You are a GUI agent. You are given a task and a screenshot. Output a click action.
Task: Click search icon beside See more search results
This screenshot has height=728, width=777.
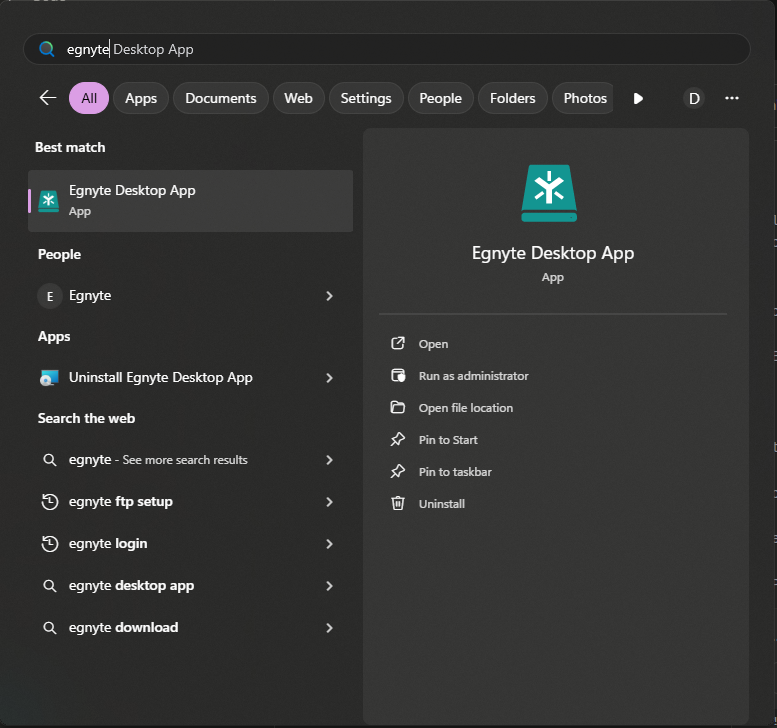[50, 460]
